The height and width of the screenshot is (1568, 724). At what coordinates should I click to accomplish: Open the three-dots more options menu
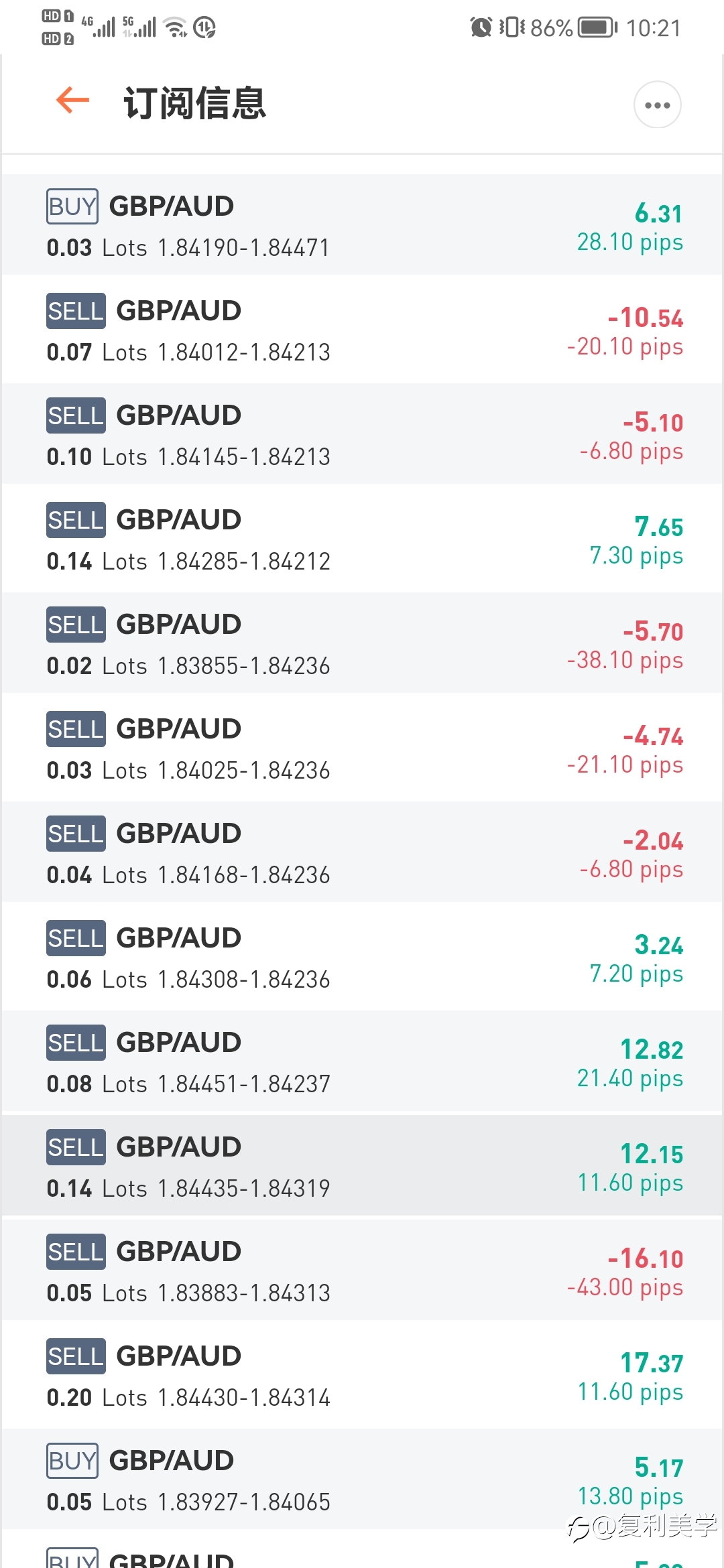[x=657, y=105]
